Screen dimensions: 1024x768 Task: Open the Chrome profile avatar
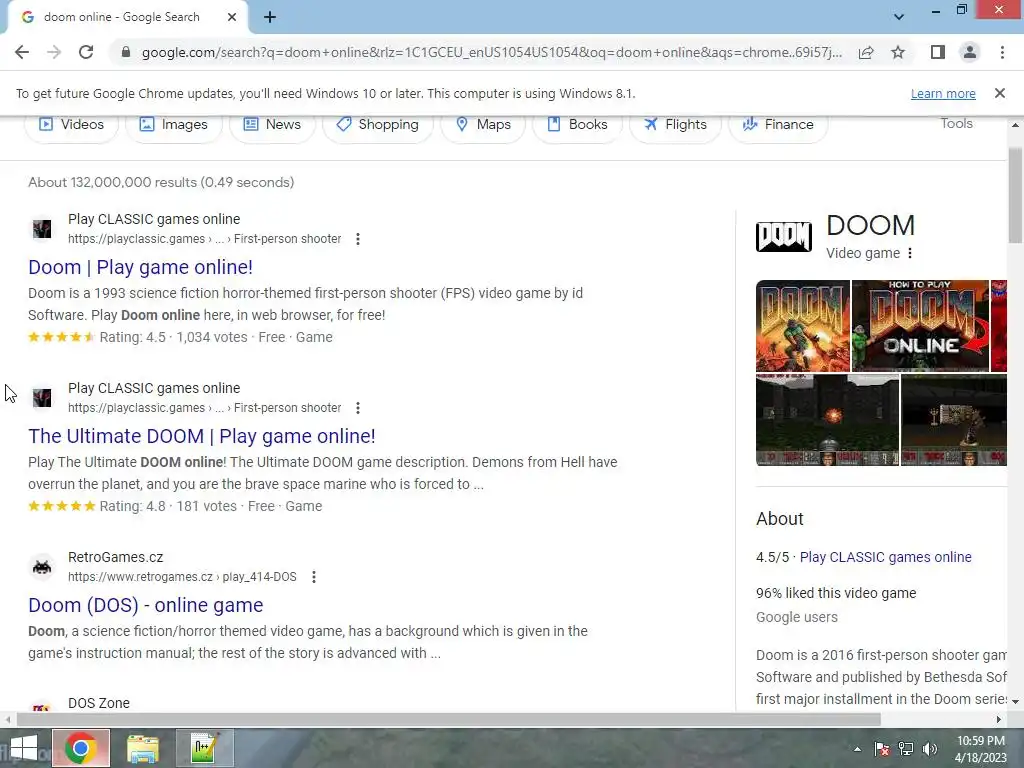(970, 52)
